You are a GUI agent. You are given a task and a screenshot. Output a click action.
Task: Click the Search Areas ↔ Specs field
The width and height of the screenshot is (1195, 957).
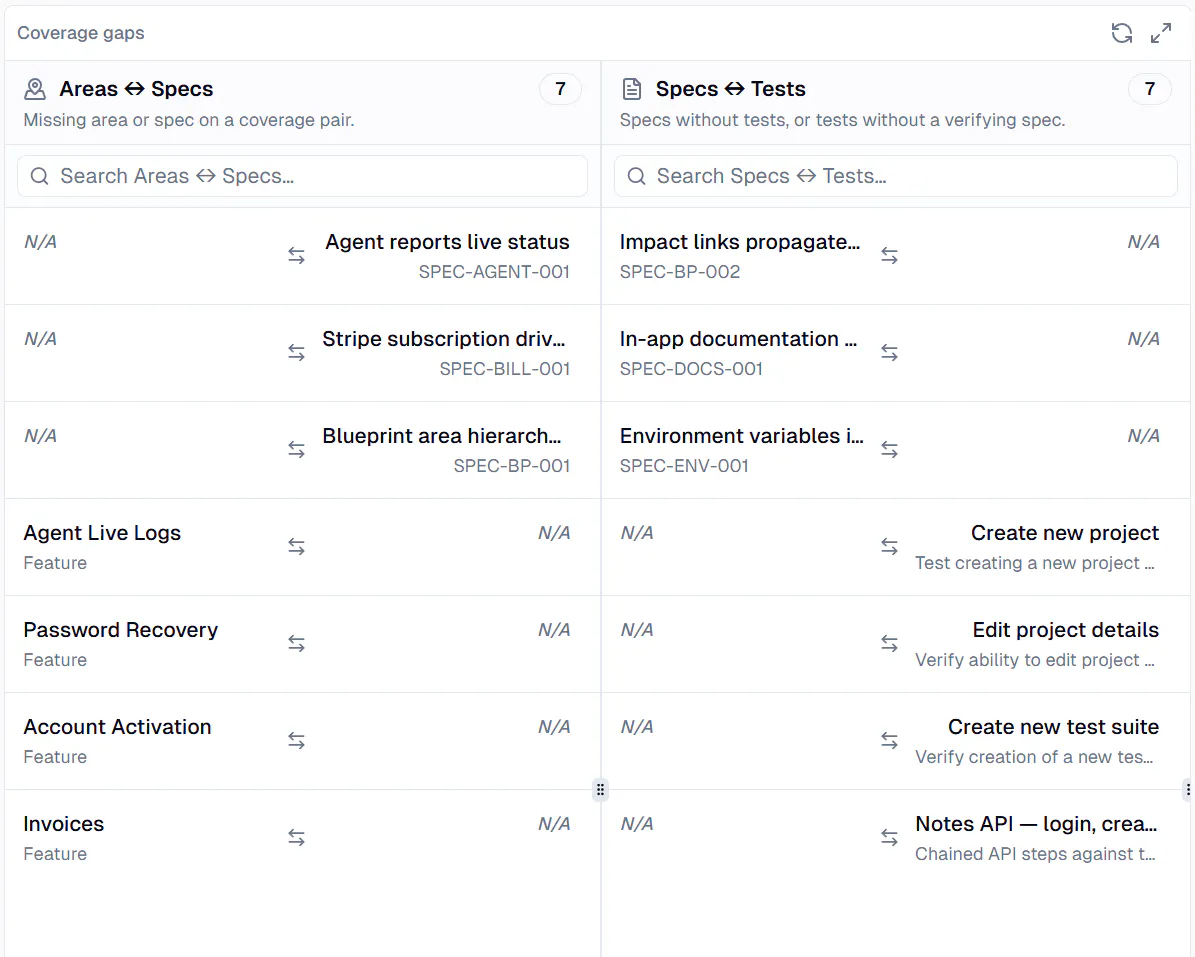[x=303, y=176]
